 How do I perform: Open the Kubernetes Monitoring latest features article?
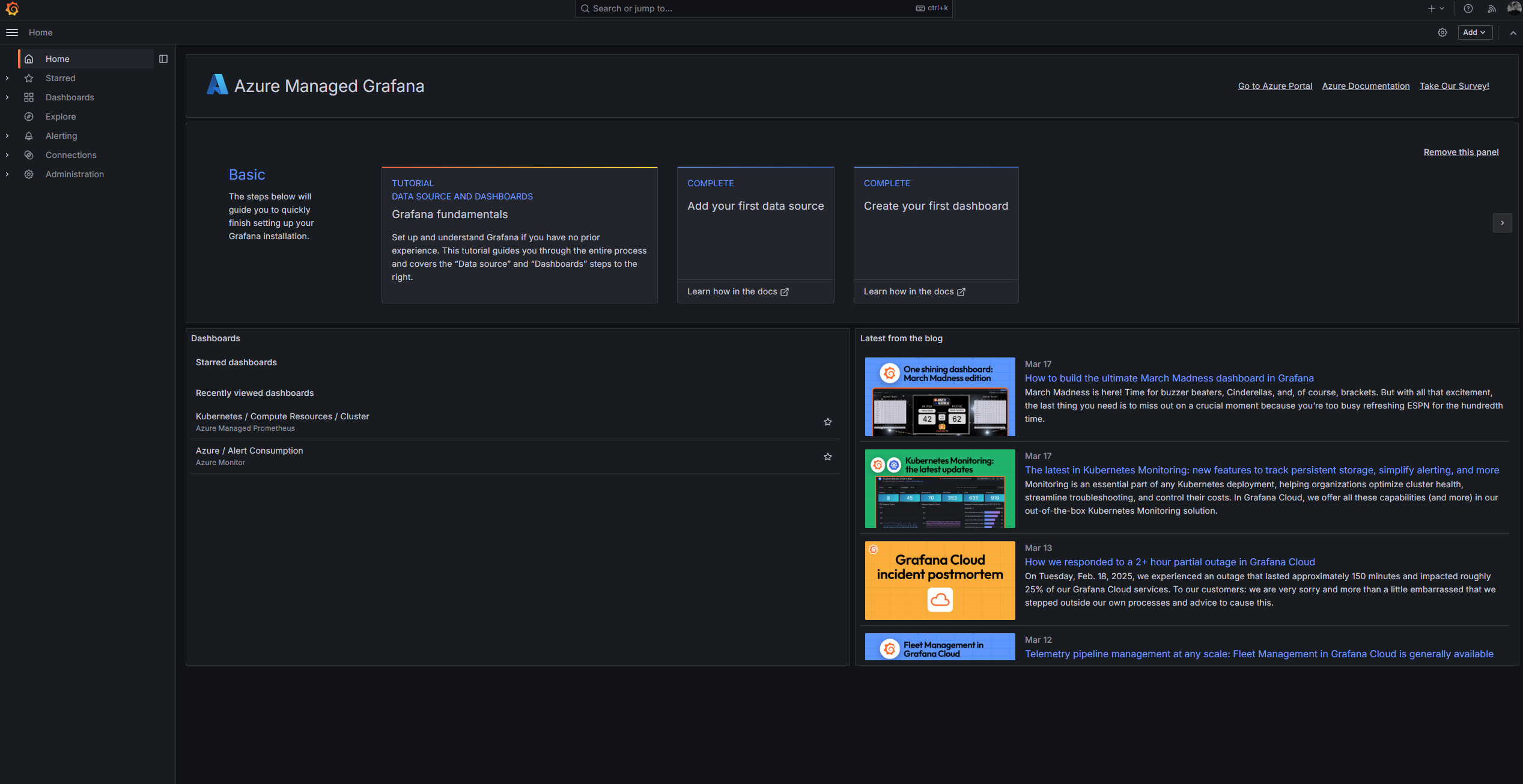[1262, 470]
